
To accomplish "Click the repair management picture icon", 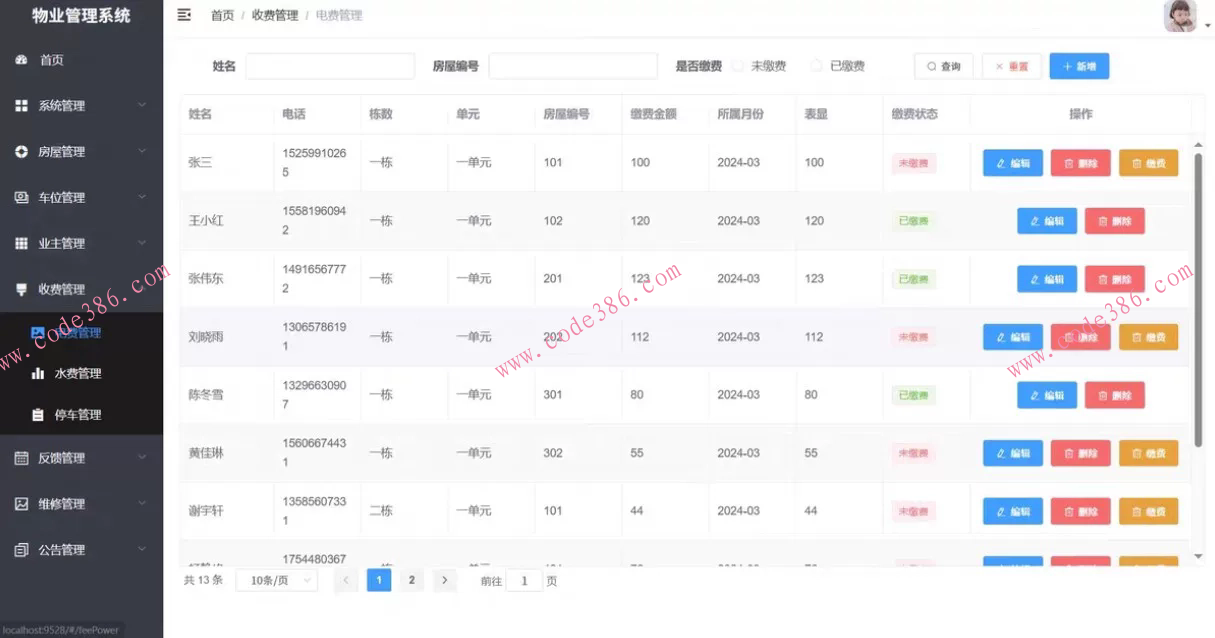I will (x=21, y=504).
